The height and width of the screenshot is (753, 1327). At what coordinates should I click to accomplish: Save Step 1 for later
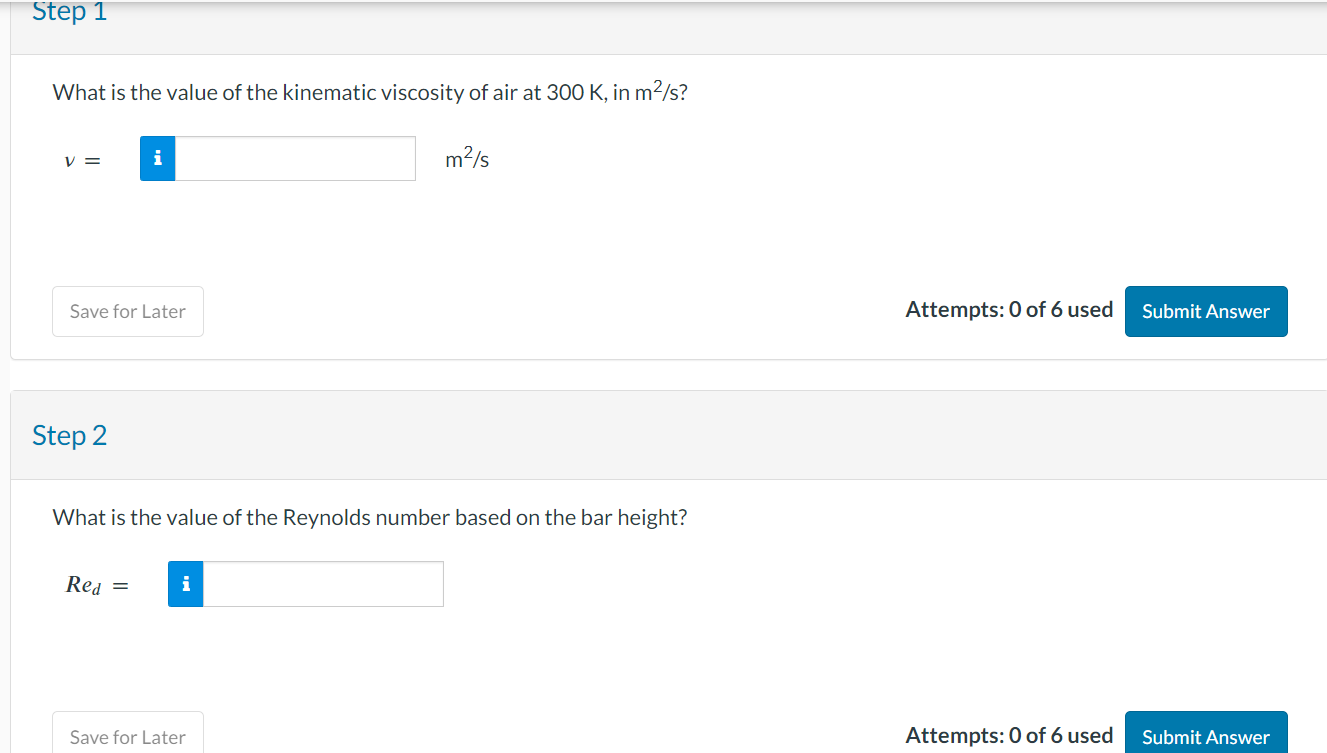pyautogui.click(x=127, y=311)
